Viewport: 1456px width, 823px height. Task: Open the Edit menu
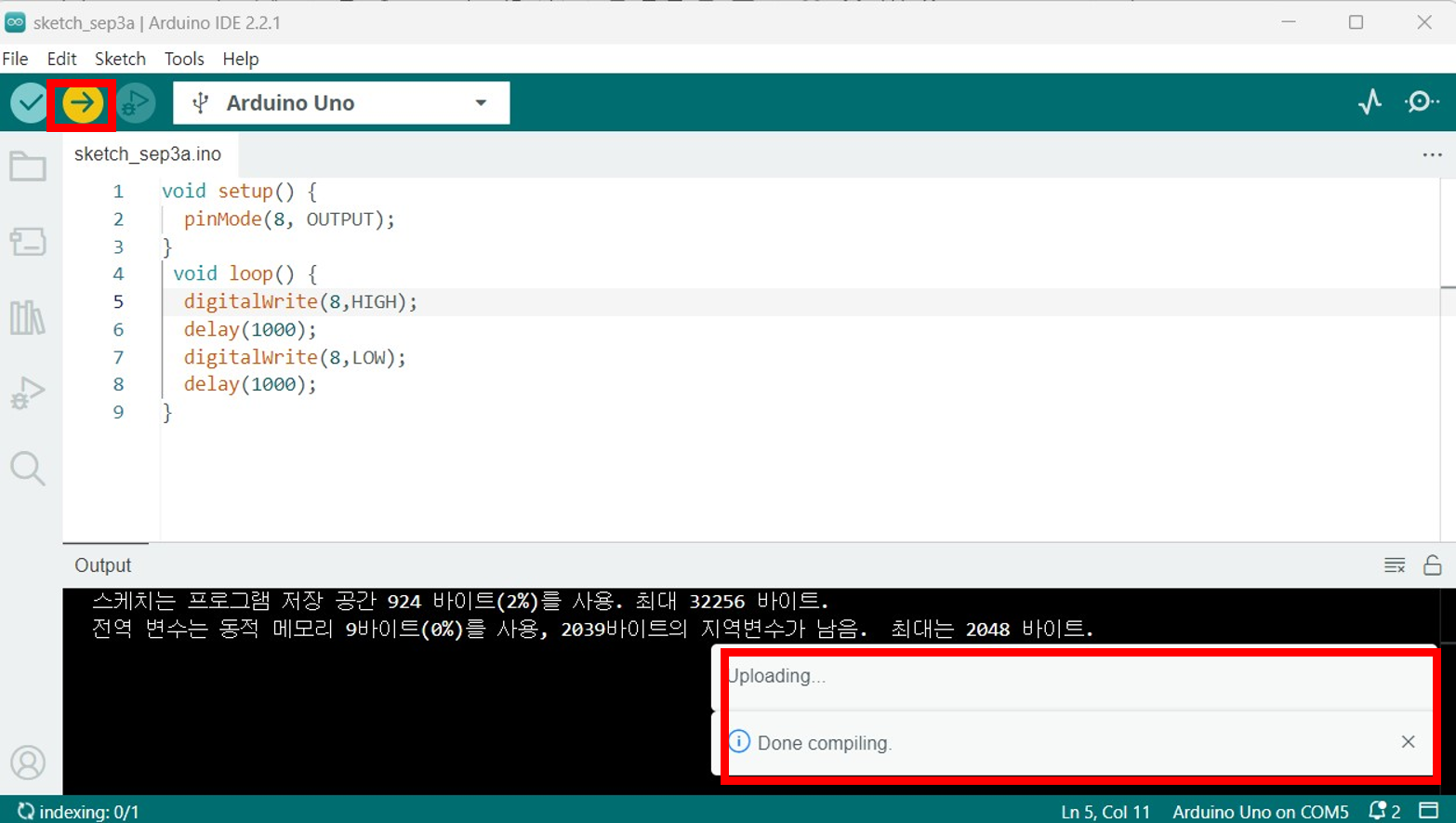[x=61, y=59]
